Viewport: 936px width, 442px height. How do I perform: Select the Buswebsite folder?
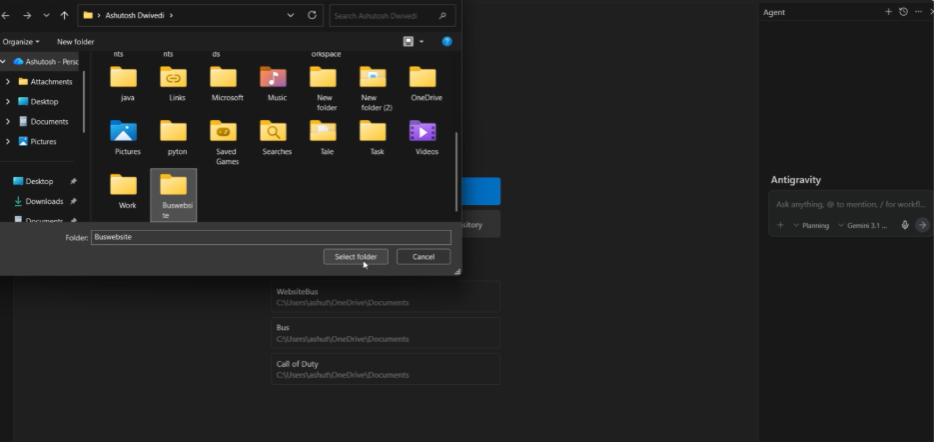(x=174, y=196)
